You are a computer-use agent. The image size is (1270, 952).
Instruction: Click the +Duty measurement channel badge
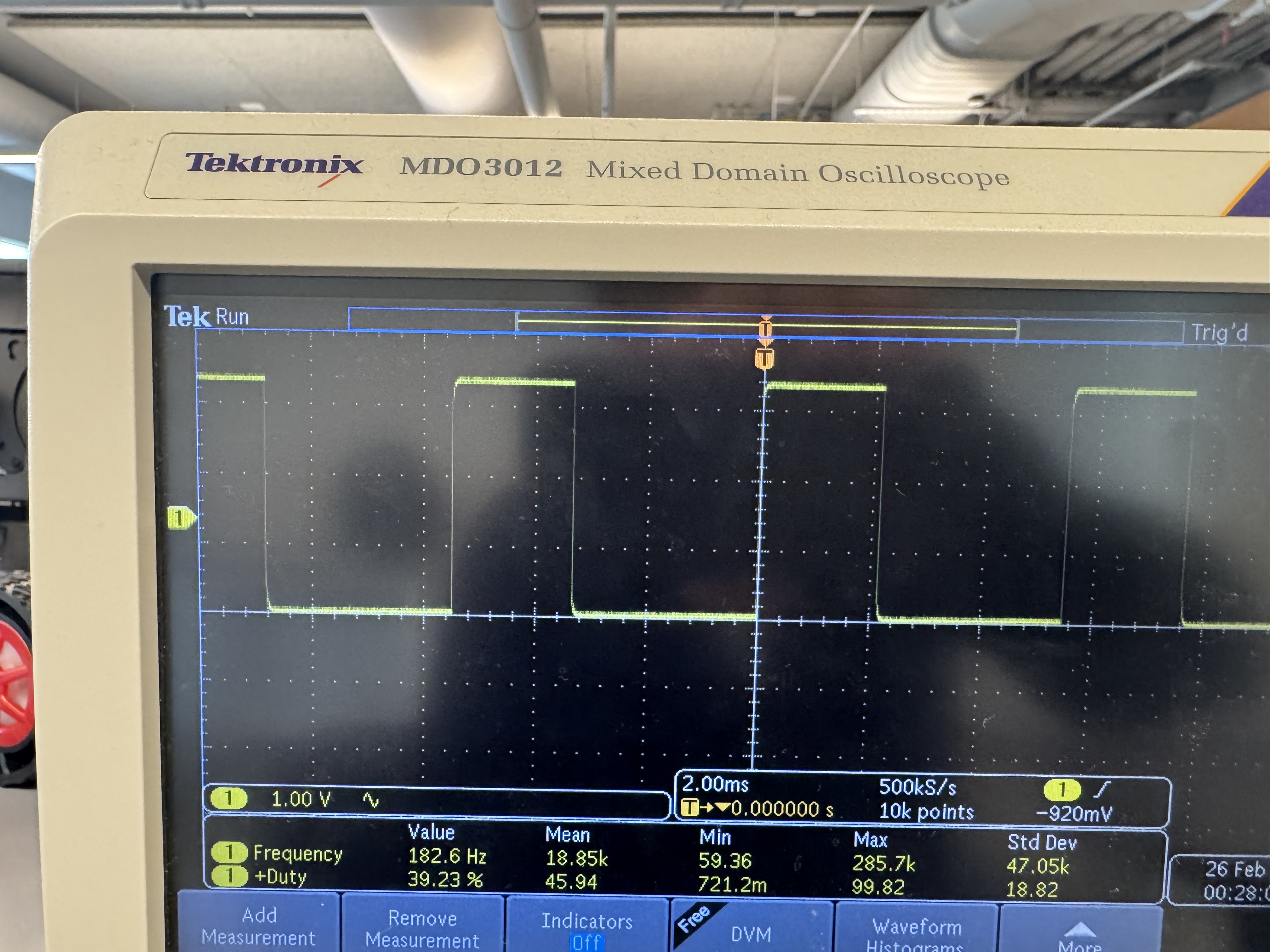228,876
